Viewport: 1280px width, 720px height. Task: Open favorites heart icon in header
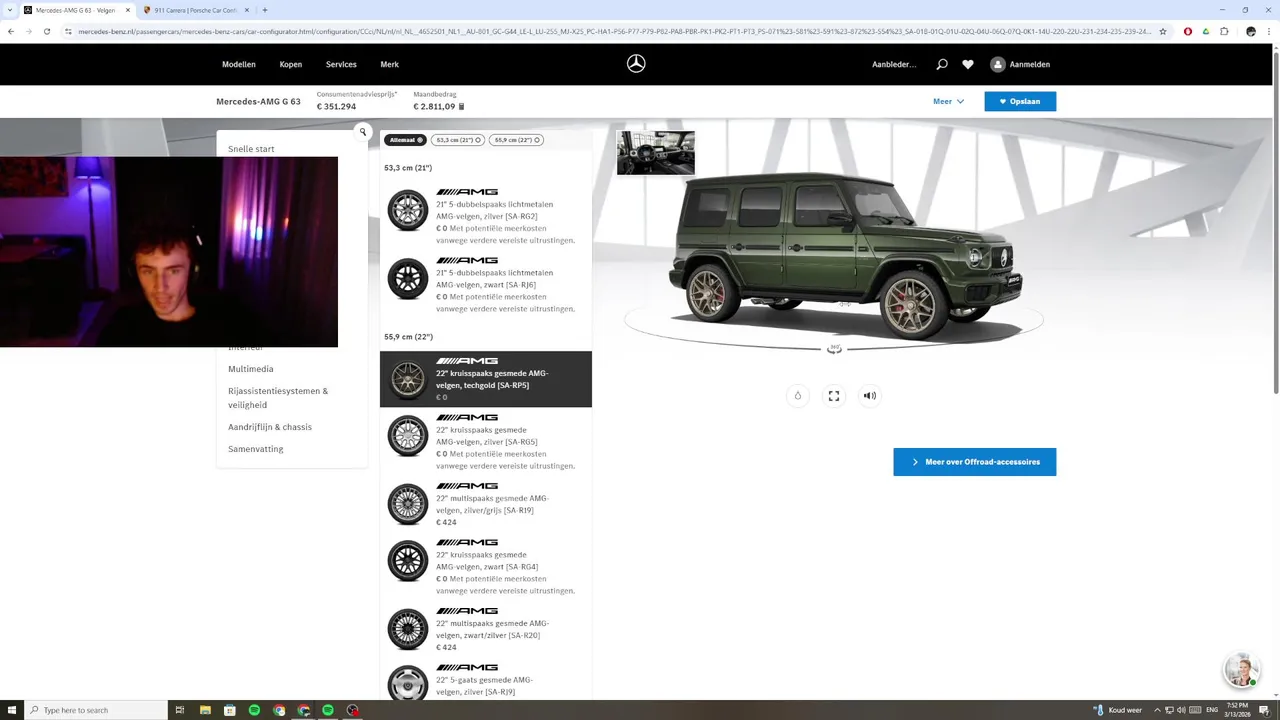tap(968, 64)
